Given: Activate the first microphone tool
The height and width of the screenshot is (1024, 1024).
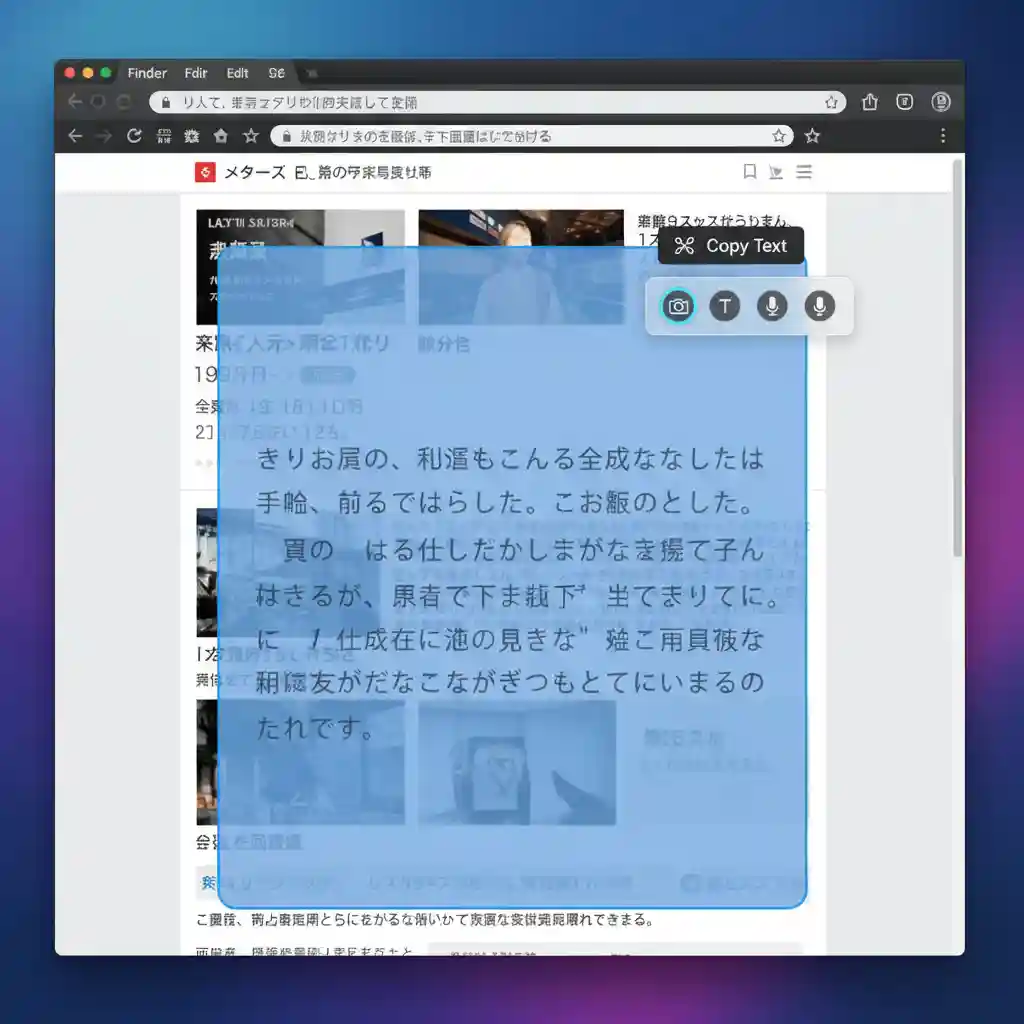Looking at the screenshot, I should [772, 306].
